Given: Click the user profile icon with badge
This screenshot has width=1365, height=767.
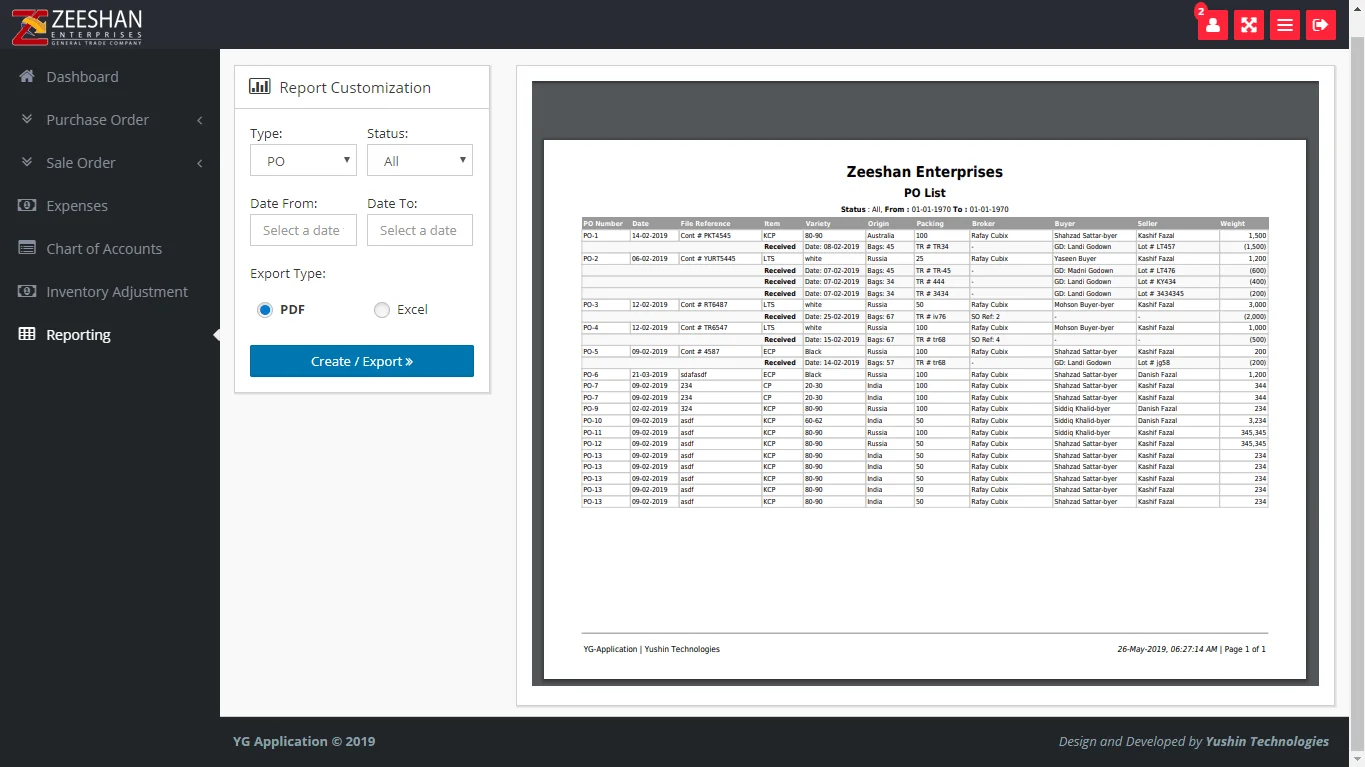Looking at the screenshot, I should pyautogui.click(x=1212, y=25).
